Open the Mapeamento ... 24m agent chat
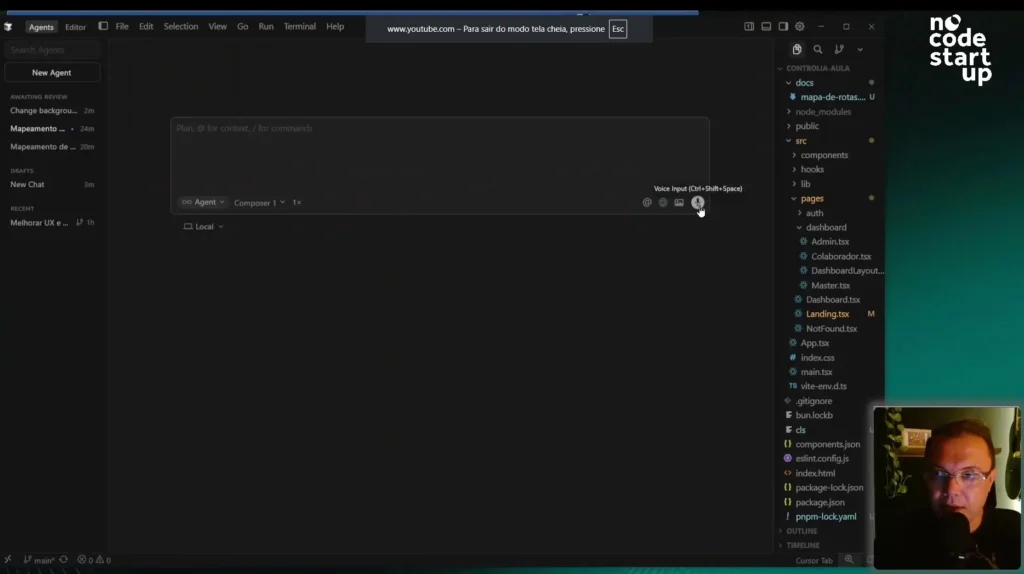 52,129
